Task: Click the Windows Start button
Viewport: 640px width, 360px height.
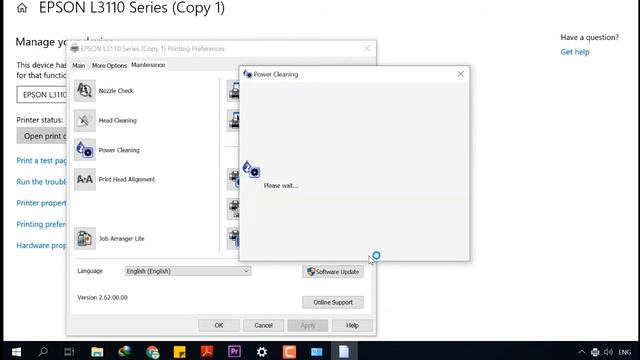Action: click(16, 351)
